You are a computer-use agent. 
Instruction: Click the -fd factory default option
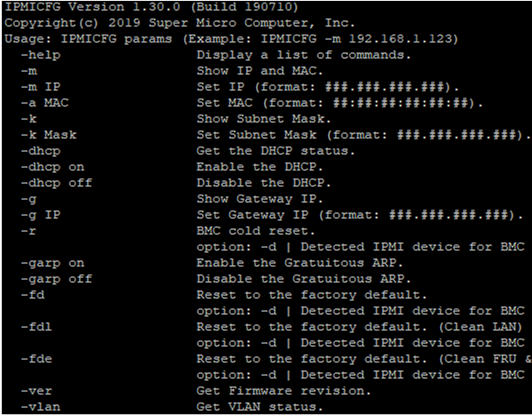[x=33, y=295]
